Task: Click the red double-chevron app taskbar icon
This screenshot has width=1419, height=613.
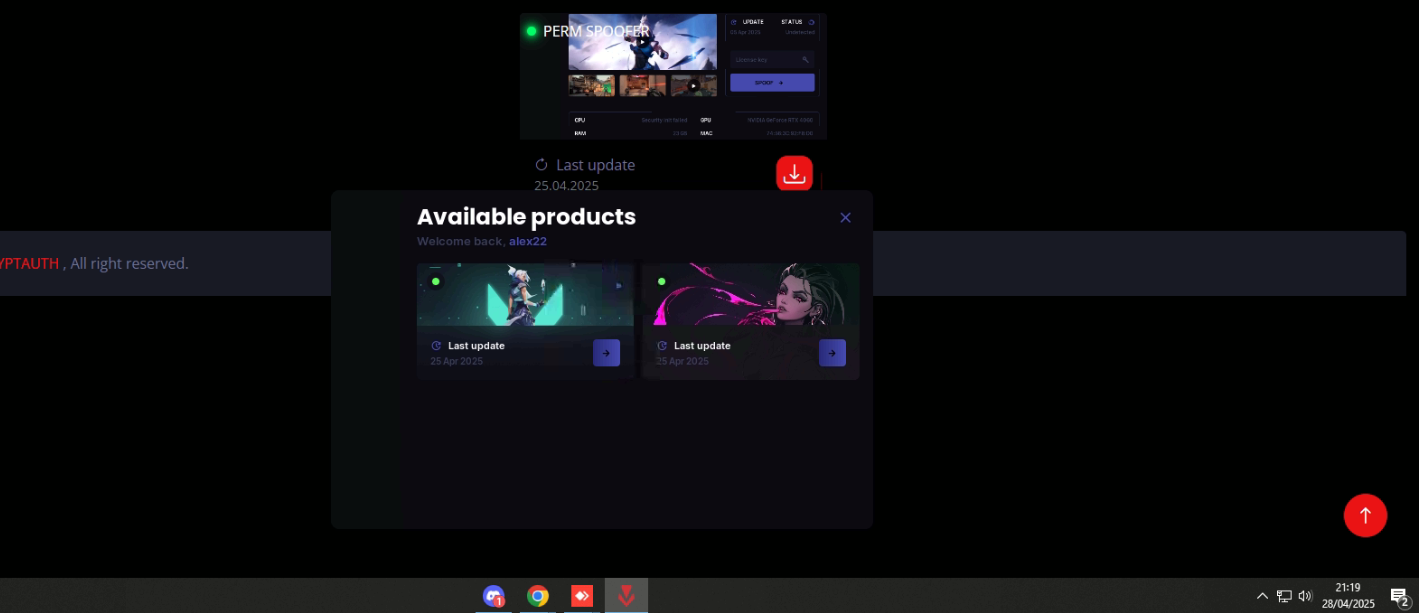Action: point(626,596)
